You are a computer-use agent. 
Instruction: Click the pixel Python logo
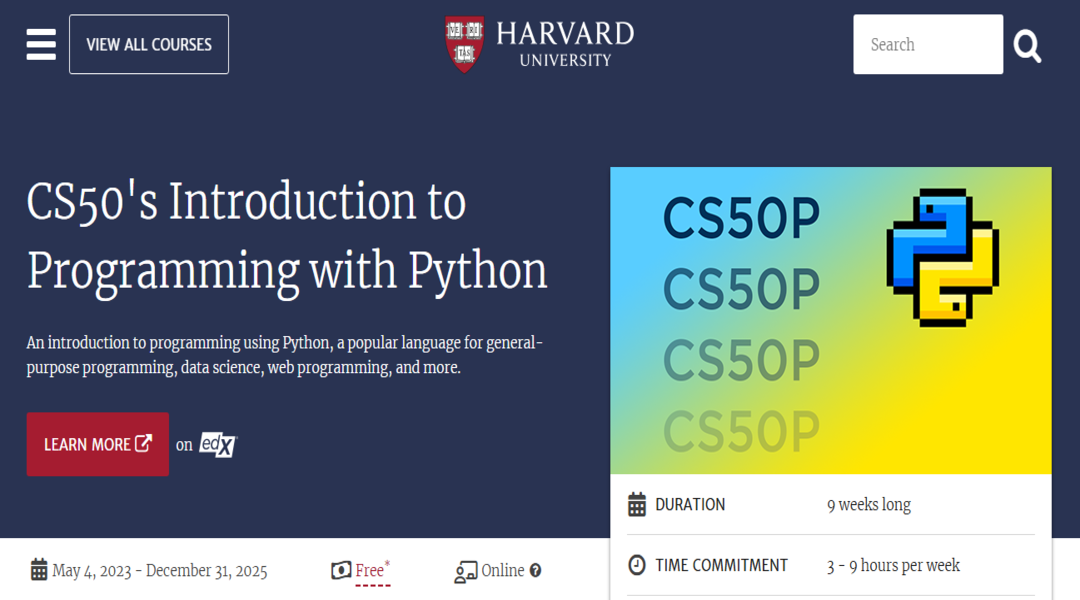point(942,258)
